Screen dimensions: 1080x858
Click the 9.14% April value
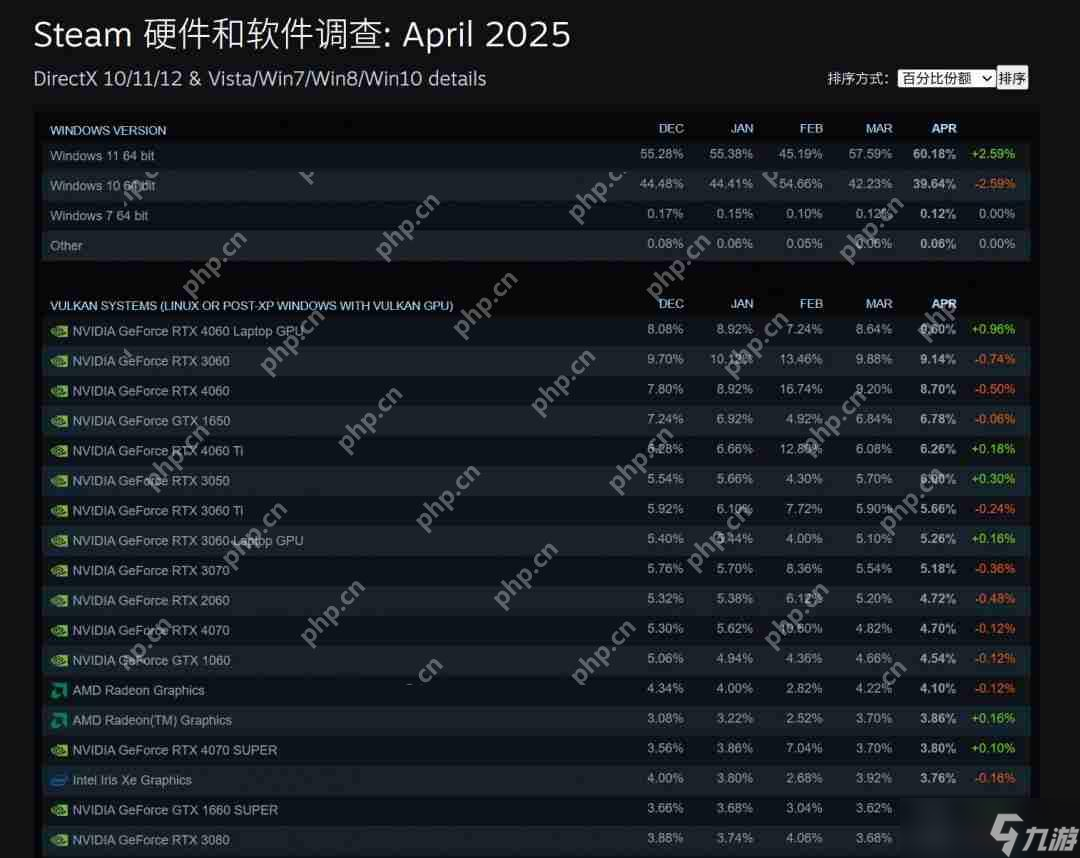coord(938,359)
